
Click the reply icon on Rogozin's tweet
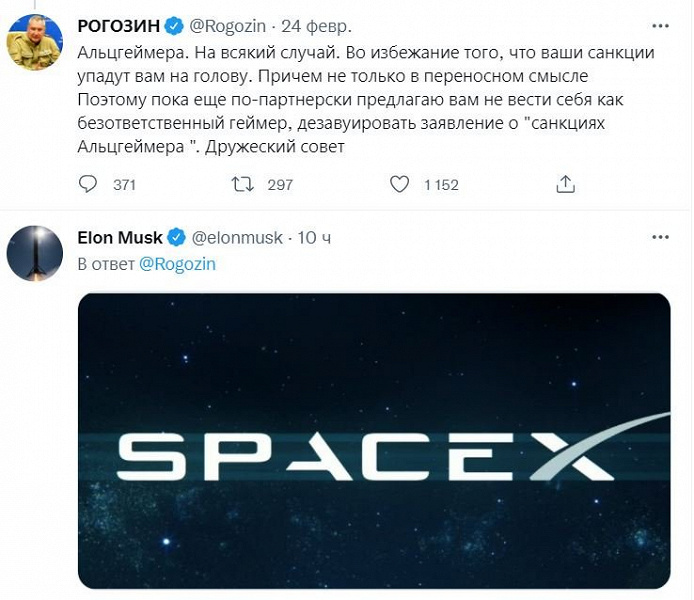tap(88, 184)
